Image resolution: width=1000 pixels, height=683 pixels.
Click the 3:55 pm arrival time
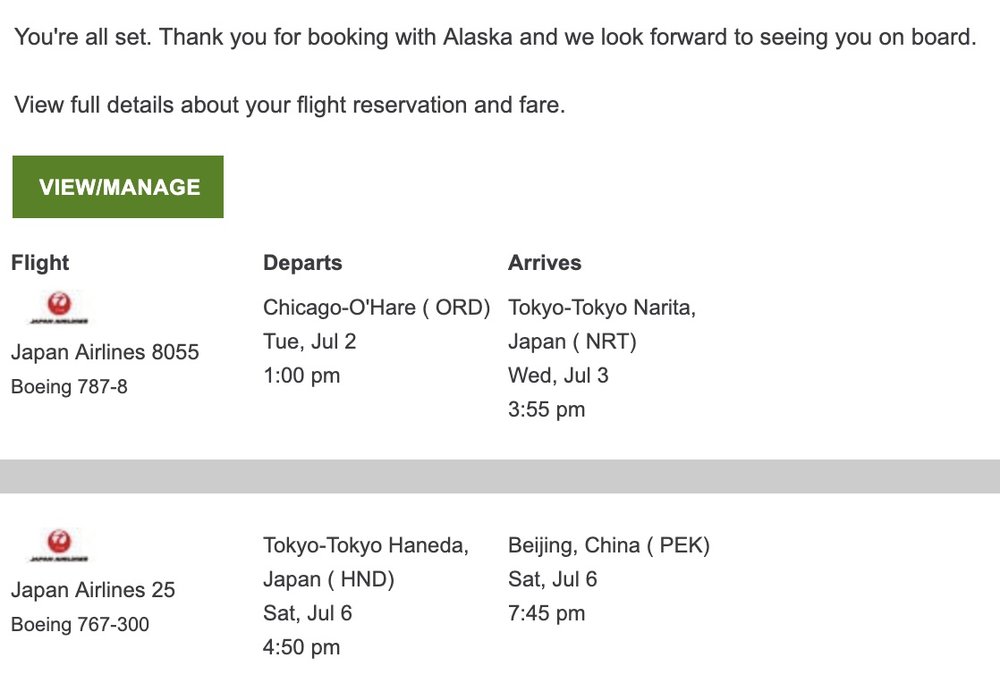click(x=546, y=410)
